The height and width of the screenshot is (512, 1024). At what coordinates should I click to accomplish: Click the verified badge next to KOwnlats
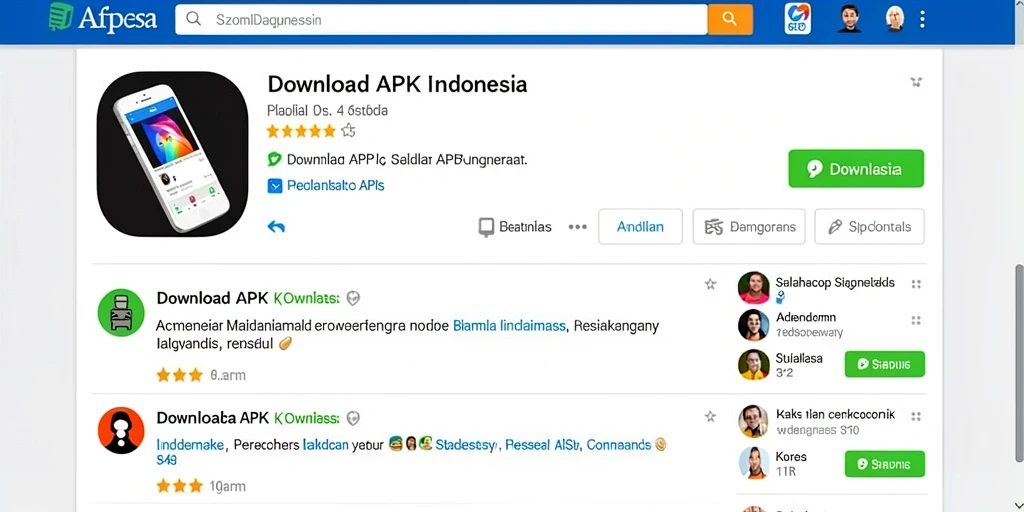(x=353, y=298)
